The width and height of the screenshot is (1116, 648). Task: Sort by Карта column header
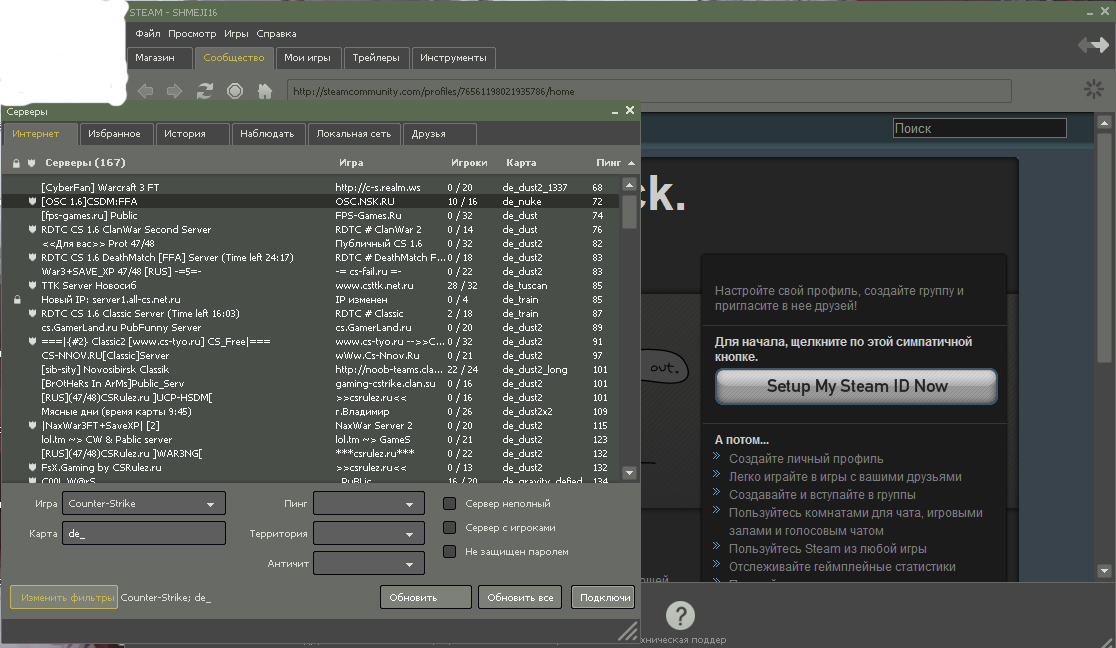click(521, 163)
